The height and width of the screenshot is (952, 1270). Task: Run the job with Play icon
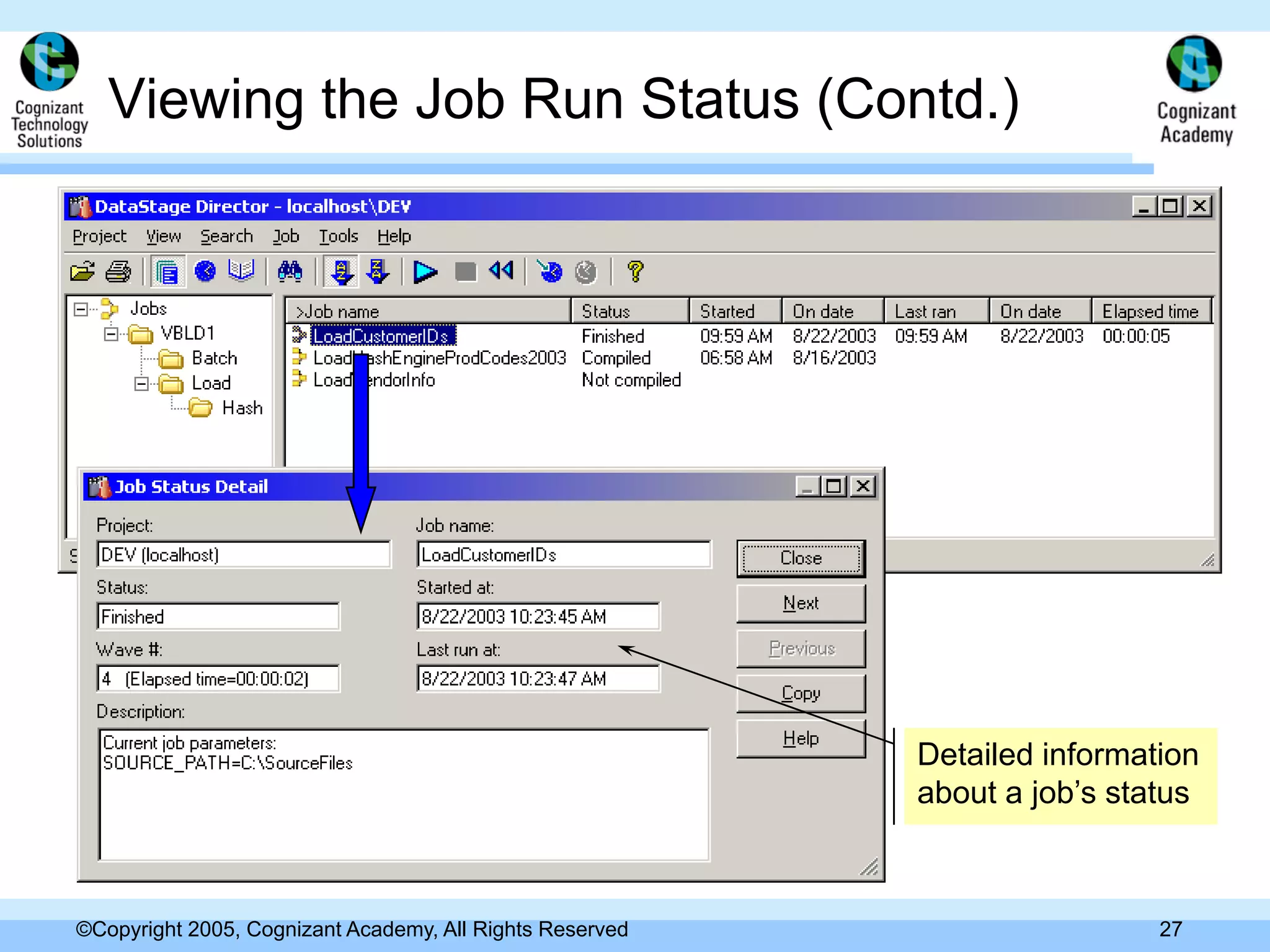tap(425, 271)
